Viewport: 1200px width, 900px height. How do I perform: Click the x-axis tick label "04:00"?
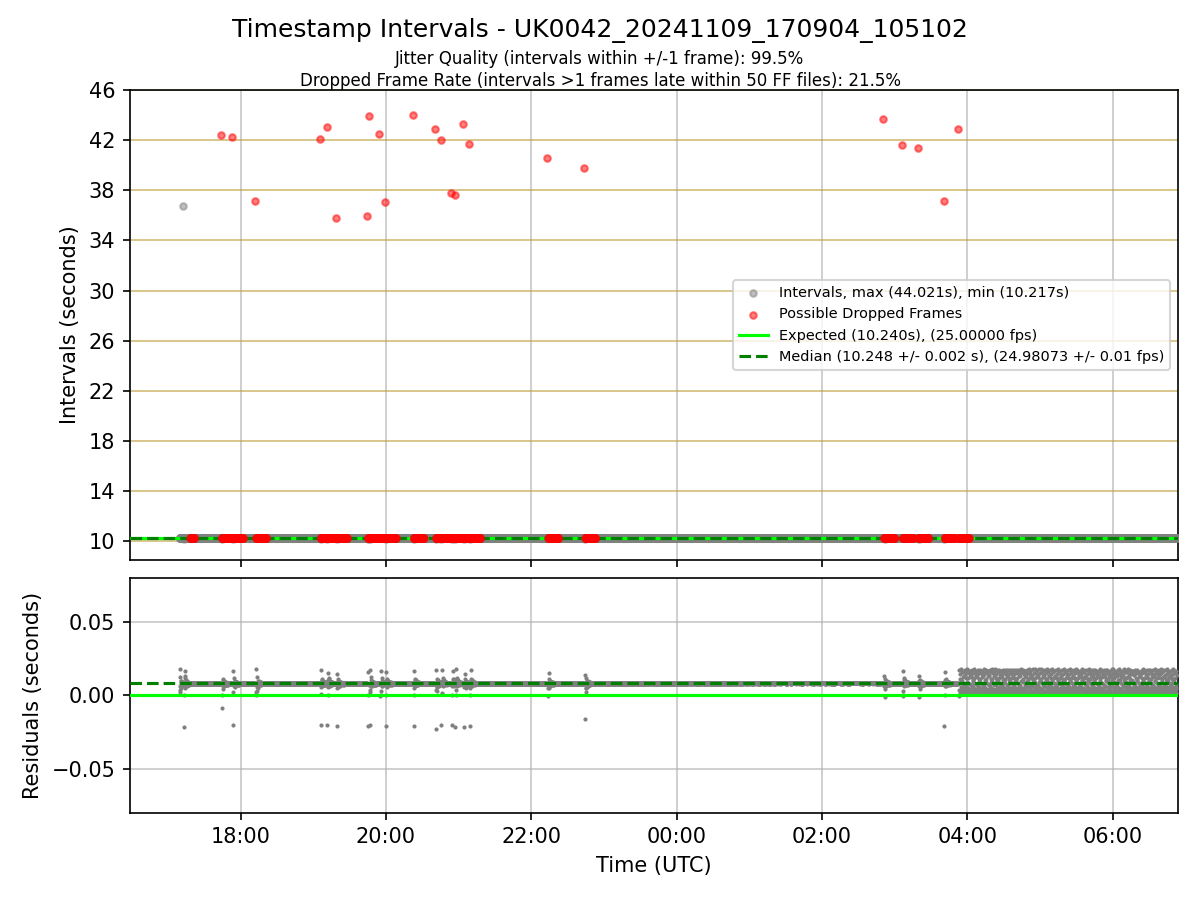click(967, 835)
